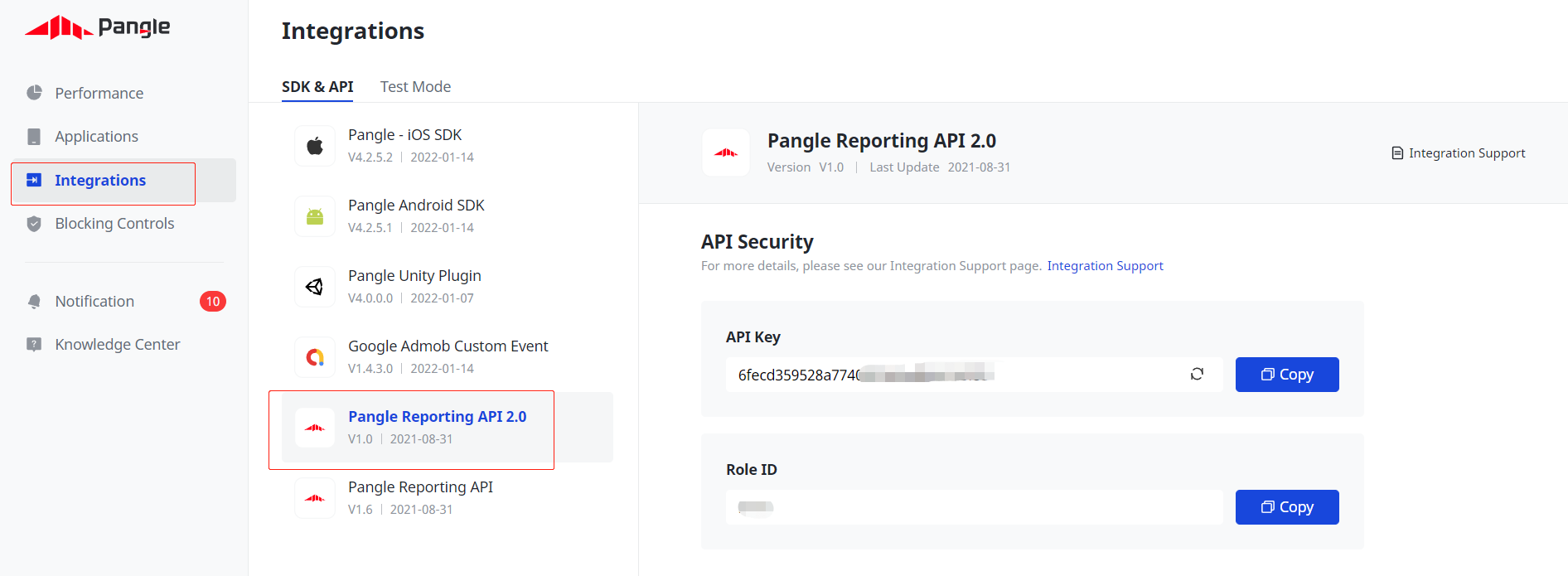The image size is (1568, 576).
Task: Regenerate the API Key with the refresh icon
Action: pyautogui.click(x=1197, y=374)
